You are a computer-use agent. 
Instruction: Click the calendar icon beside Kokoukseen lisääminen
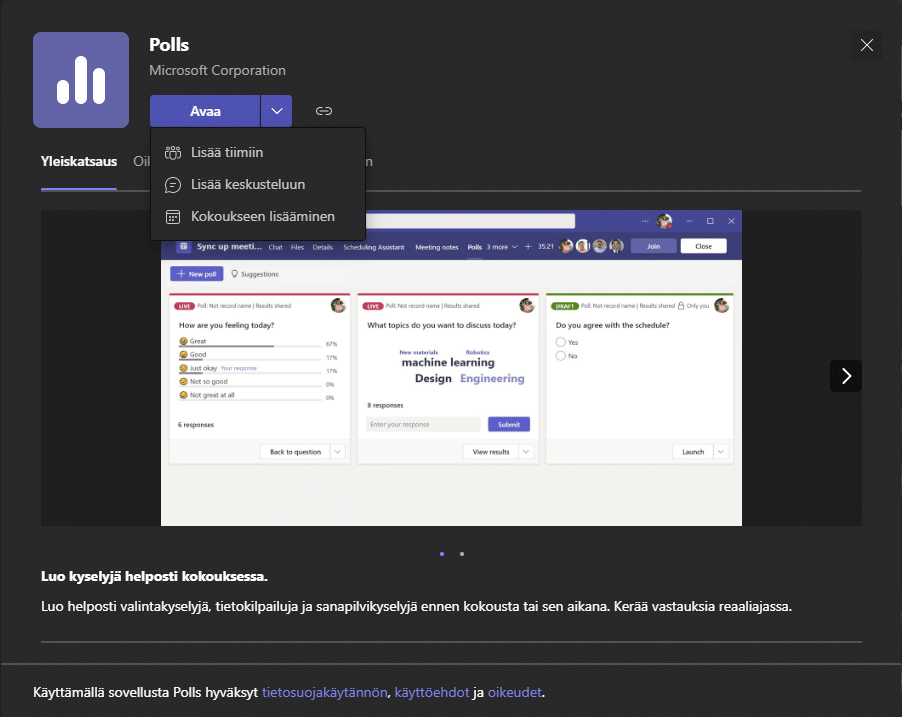(x=173, y=217)
